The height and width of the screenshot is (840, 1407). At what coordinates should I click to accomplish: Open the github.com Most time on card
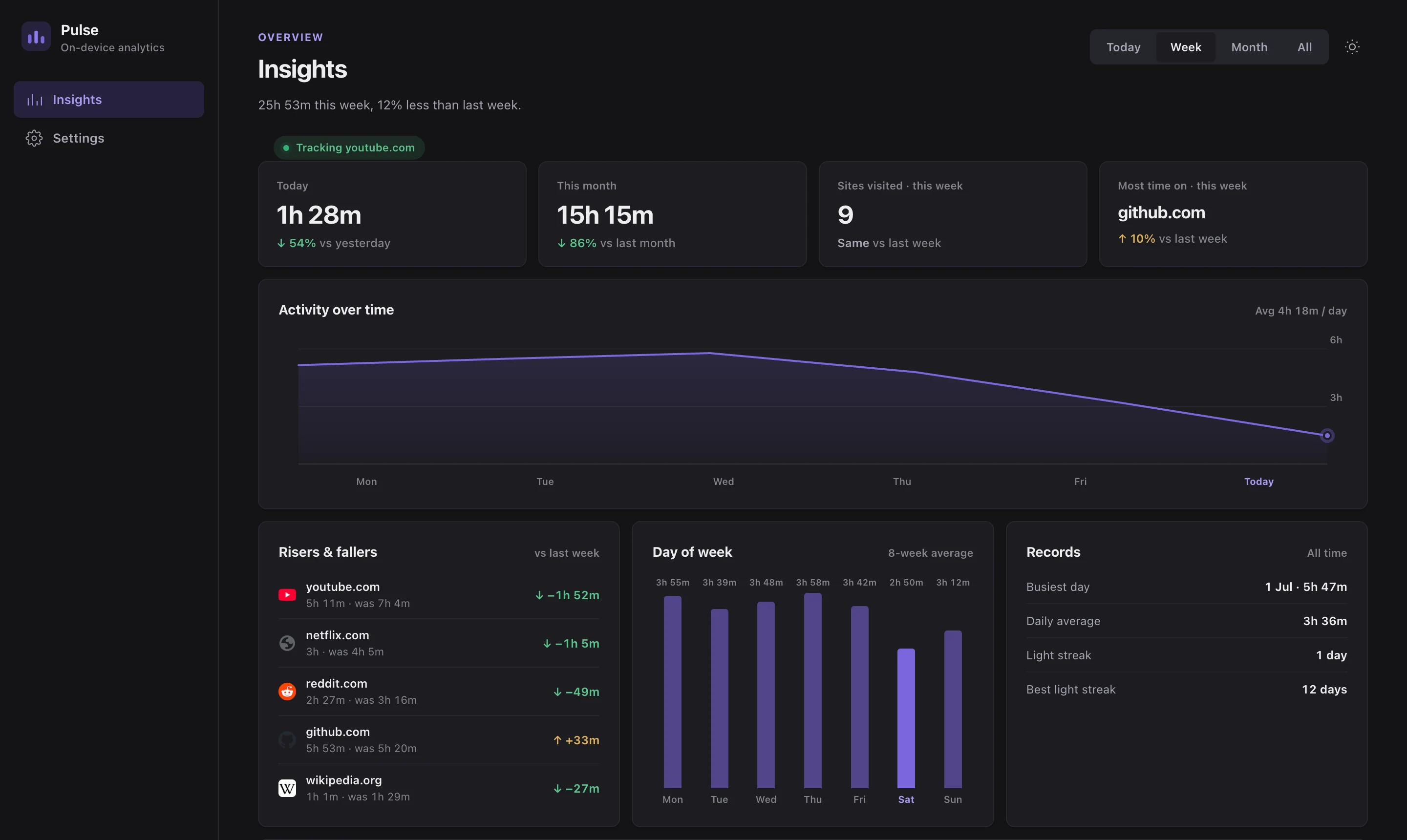[x=1233, y=214]
